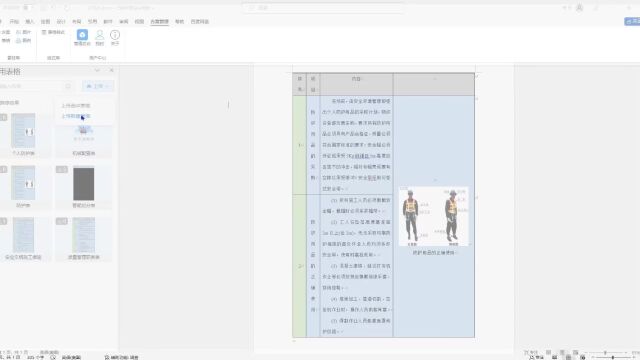Select second option in upload dropdown menu
This screenshot has width=640, height=360.
click(x=76, y=116)
